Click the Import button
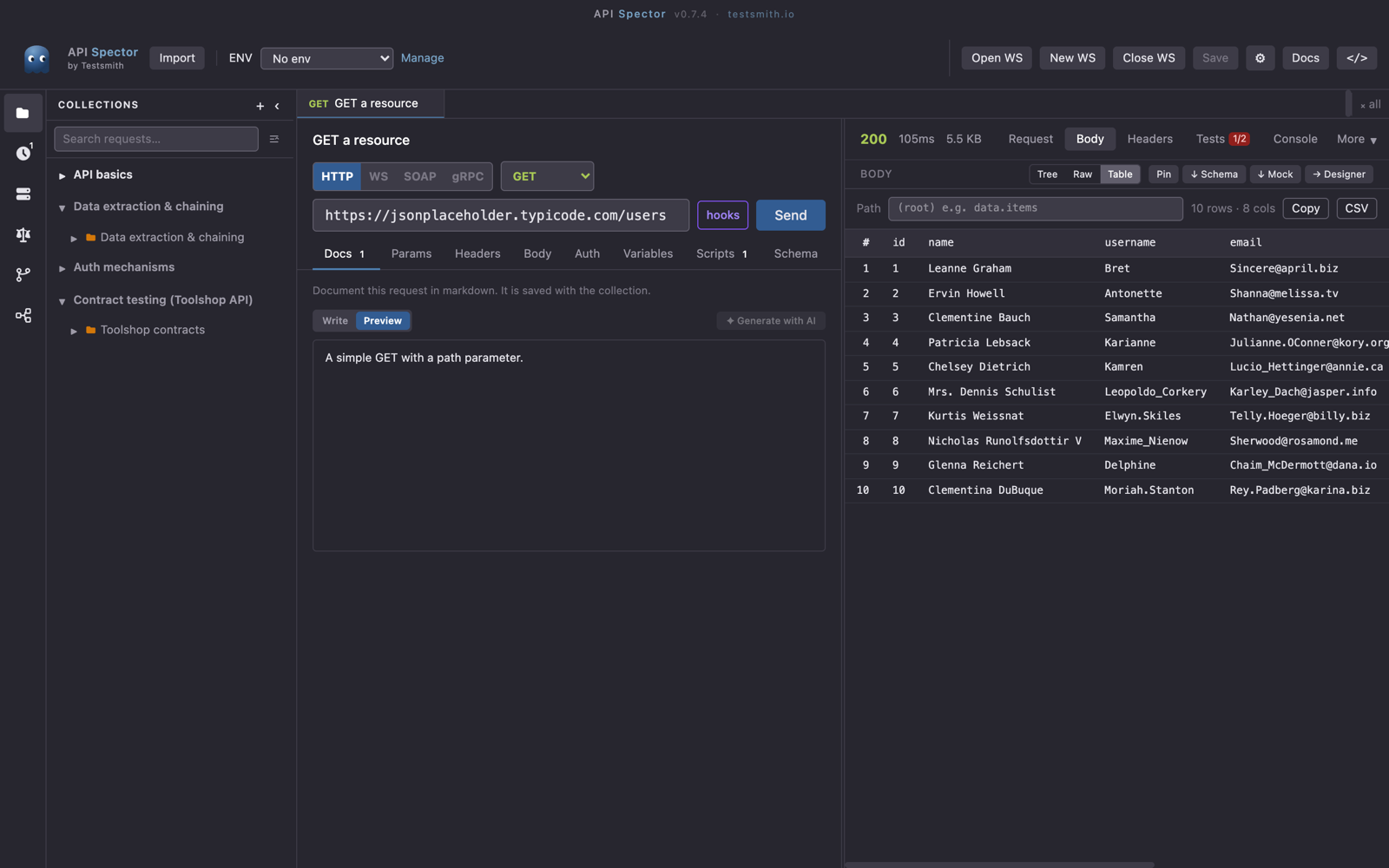This screenshot has height=868, width=1389. click(x=177, y=58)
